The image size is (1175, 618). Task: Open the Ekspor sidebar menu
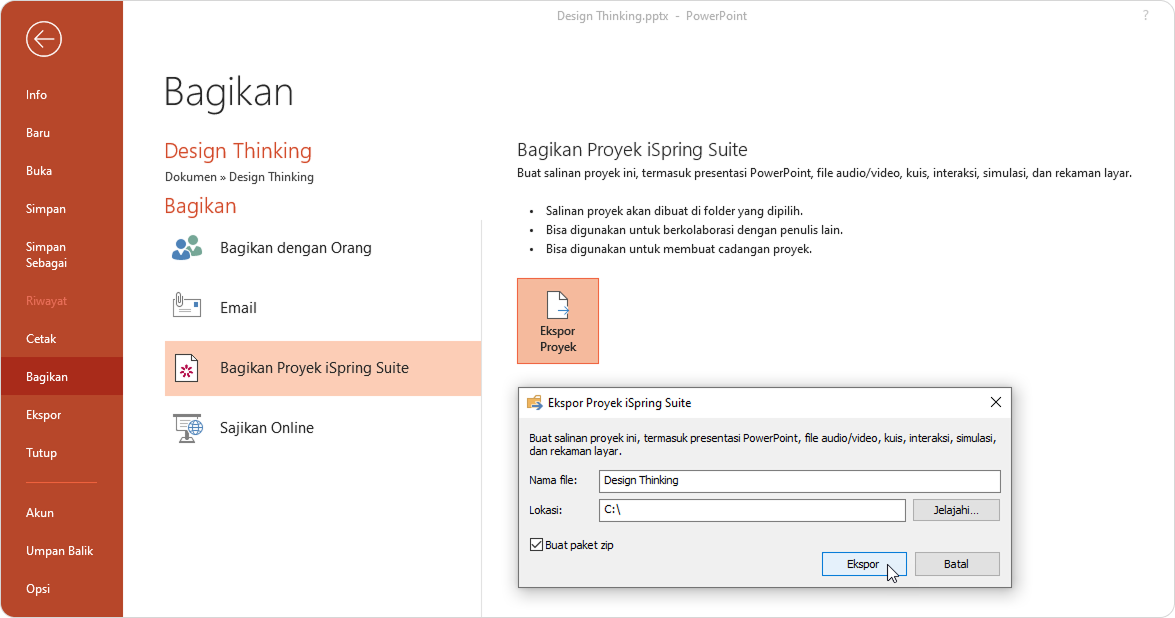pyautogui.click(x=44, y=415)
